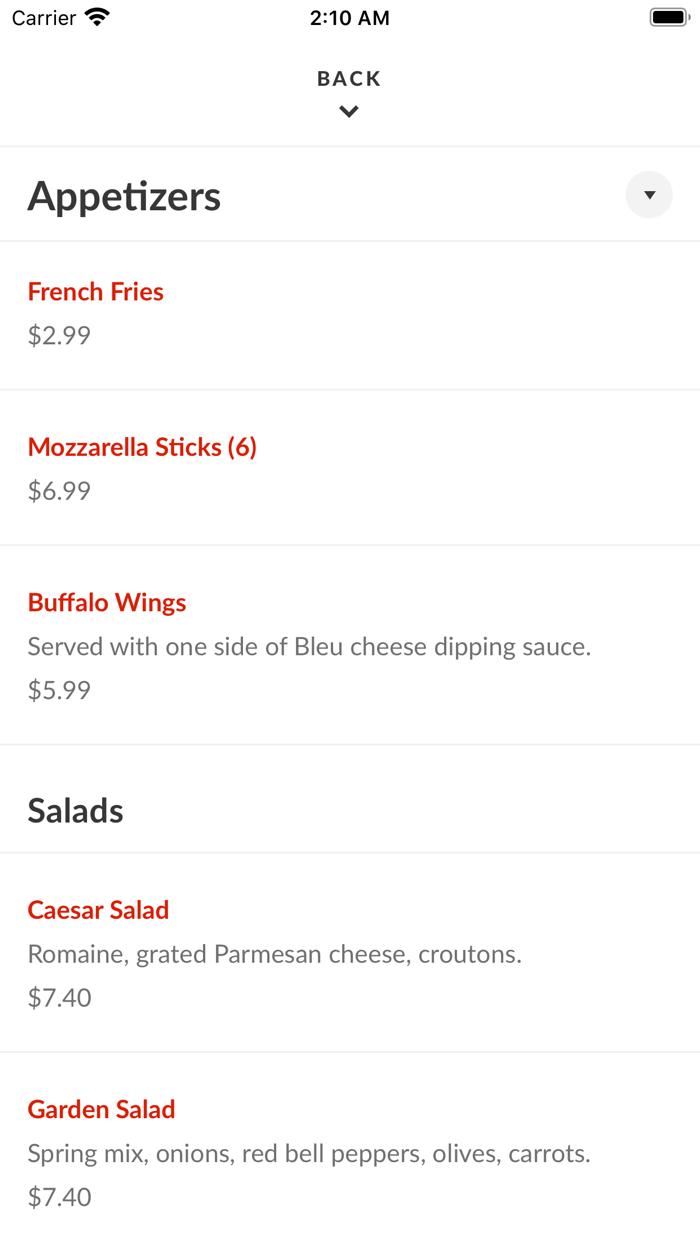Select Mozzarella Sticks (6)
This screenshot has height=1244, width=700.
pyautogui.click(x=142, y=447)
